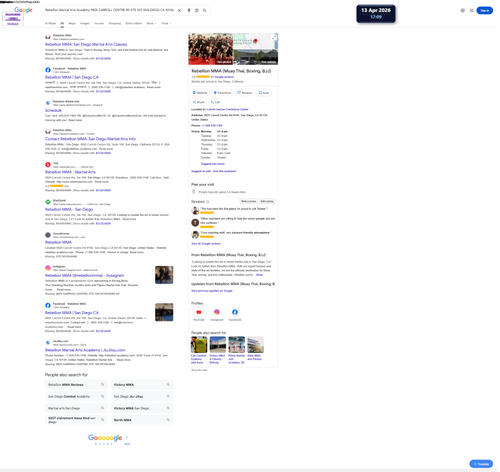Click 'View previous updates on Google' link
The width and height of the screenshot is (500, 472).
click(213, 292)
